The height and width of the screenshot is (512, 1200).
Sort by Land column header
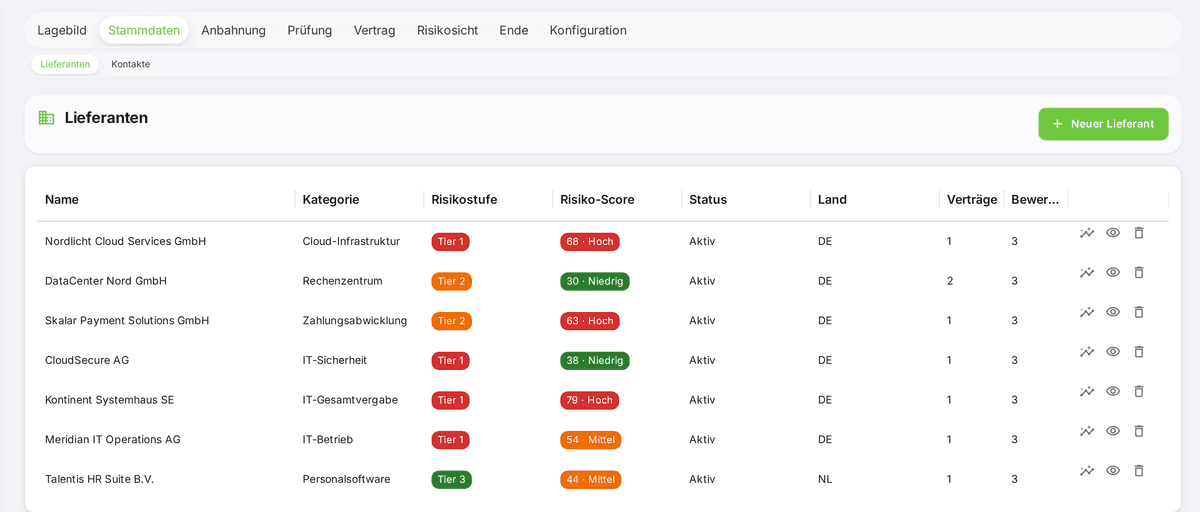tap(832, 199)
